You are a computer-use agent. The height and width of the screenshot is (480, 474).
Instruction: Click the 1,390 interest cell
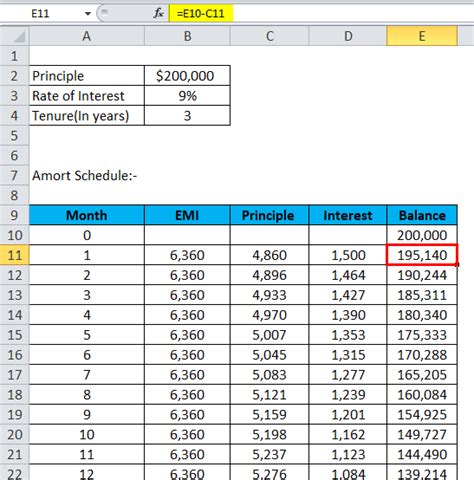click(348, 315)
